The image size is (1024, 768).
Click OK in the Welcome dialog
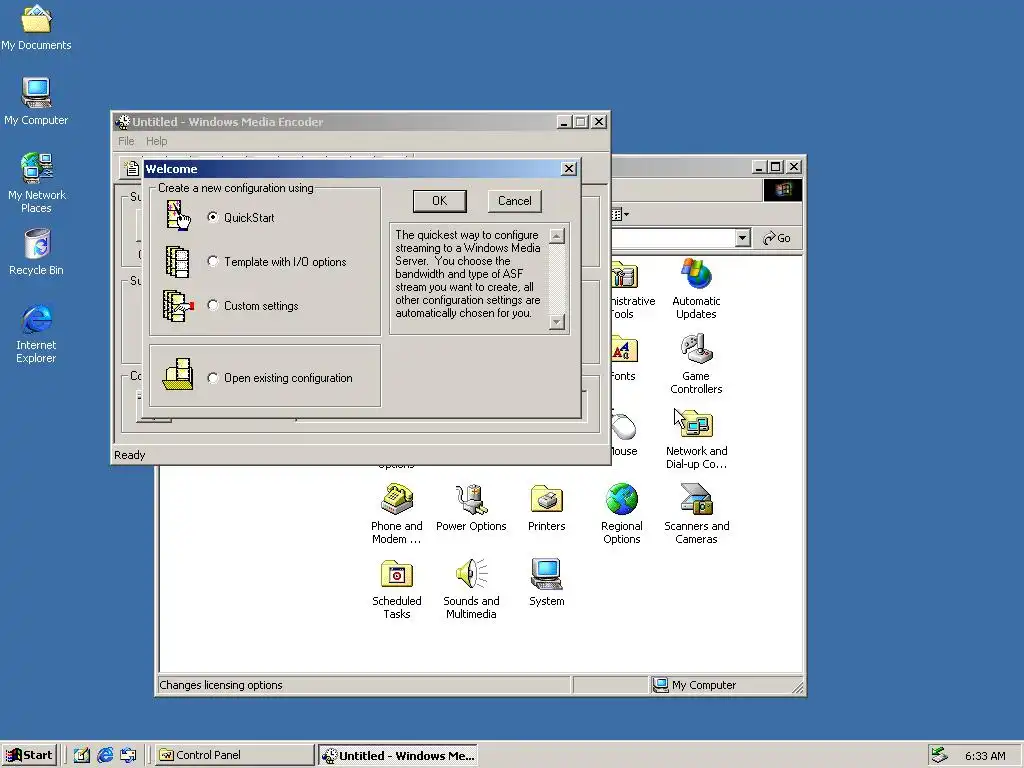(x=440, y=201)
